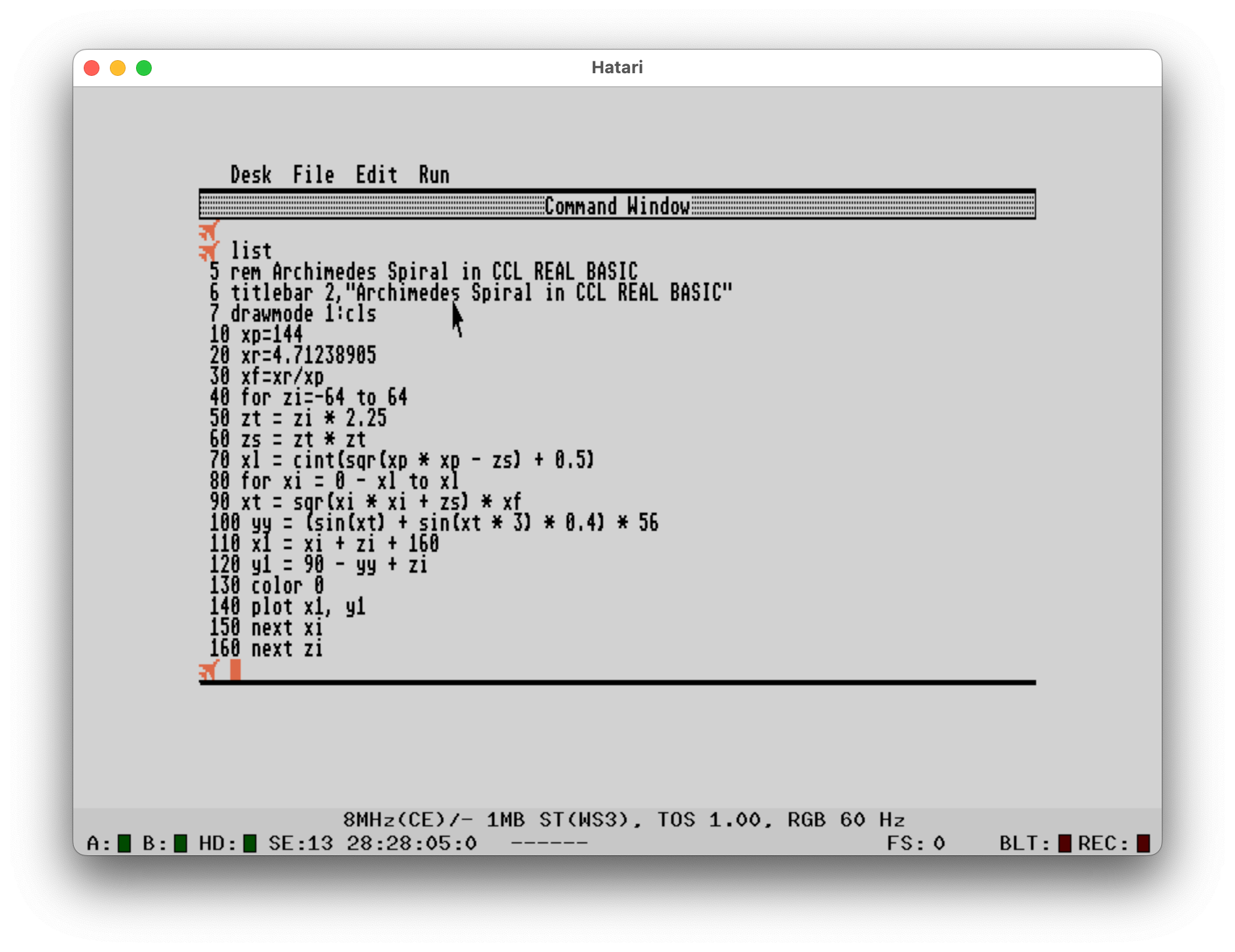Click the Command Window title bar
The height and width of the screenshot is (952, 1235).
617,206
